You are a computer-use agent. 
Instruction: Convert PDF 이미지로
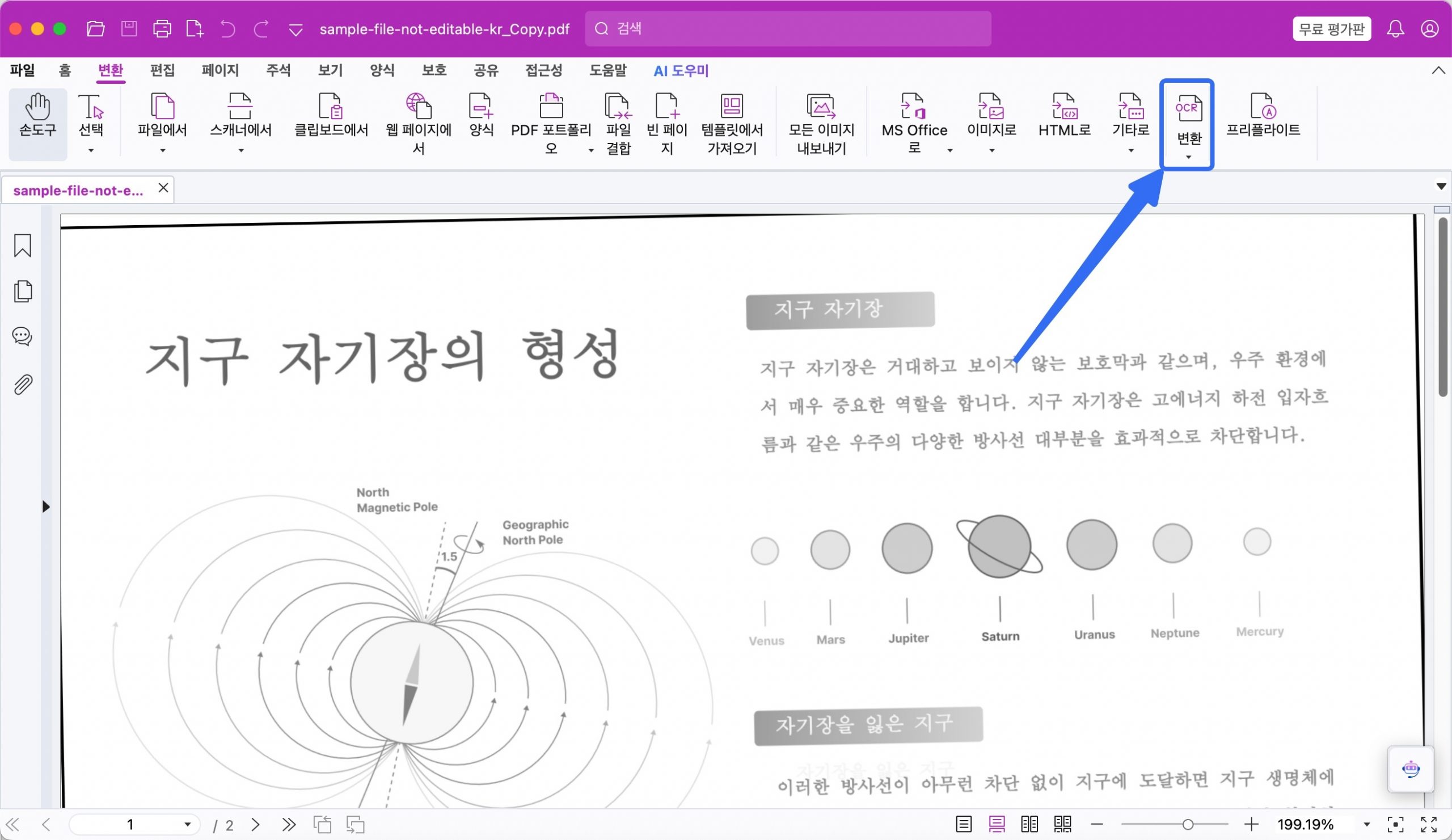[991, 115]
